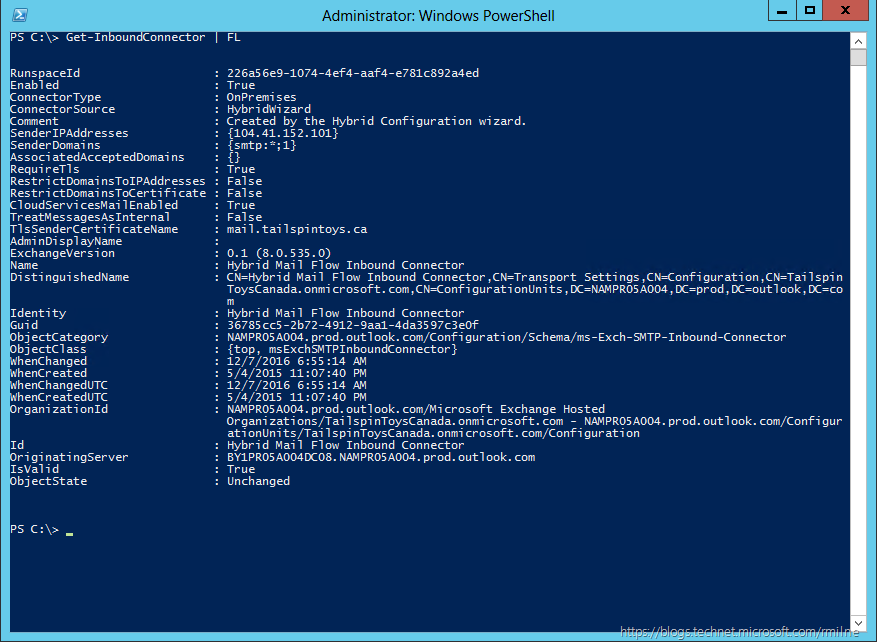Minimize the PowerShell window

[x=783, y=11]
